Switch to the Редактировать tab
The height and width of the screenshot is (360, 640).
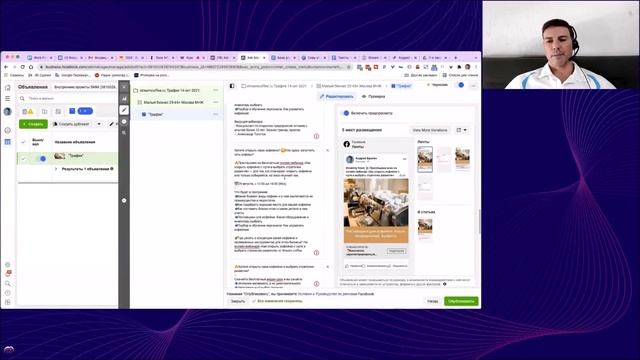pyautogui.click(x=337, y=97)
